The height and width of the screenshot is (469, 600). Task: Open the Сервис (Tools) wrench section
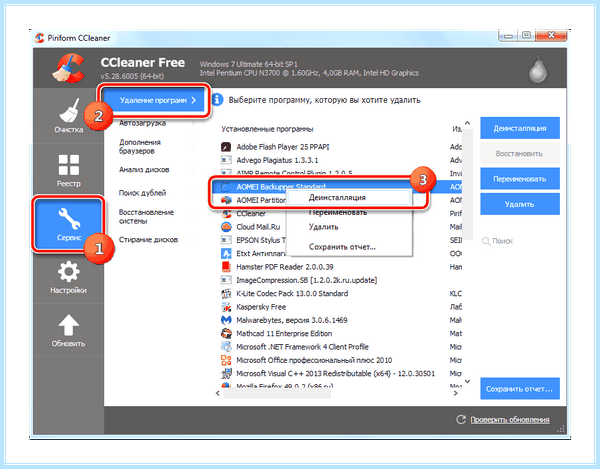68,224
